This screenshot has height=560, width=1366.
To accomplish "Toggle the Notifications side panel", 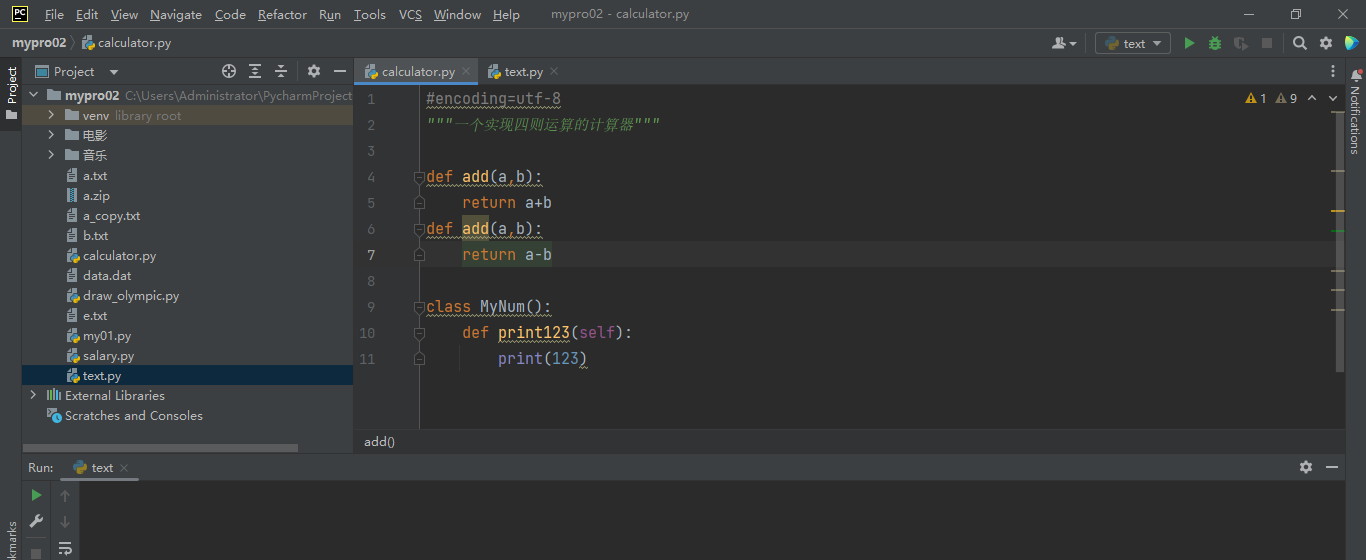I will (1355, 111).
